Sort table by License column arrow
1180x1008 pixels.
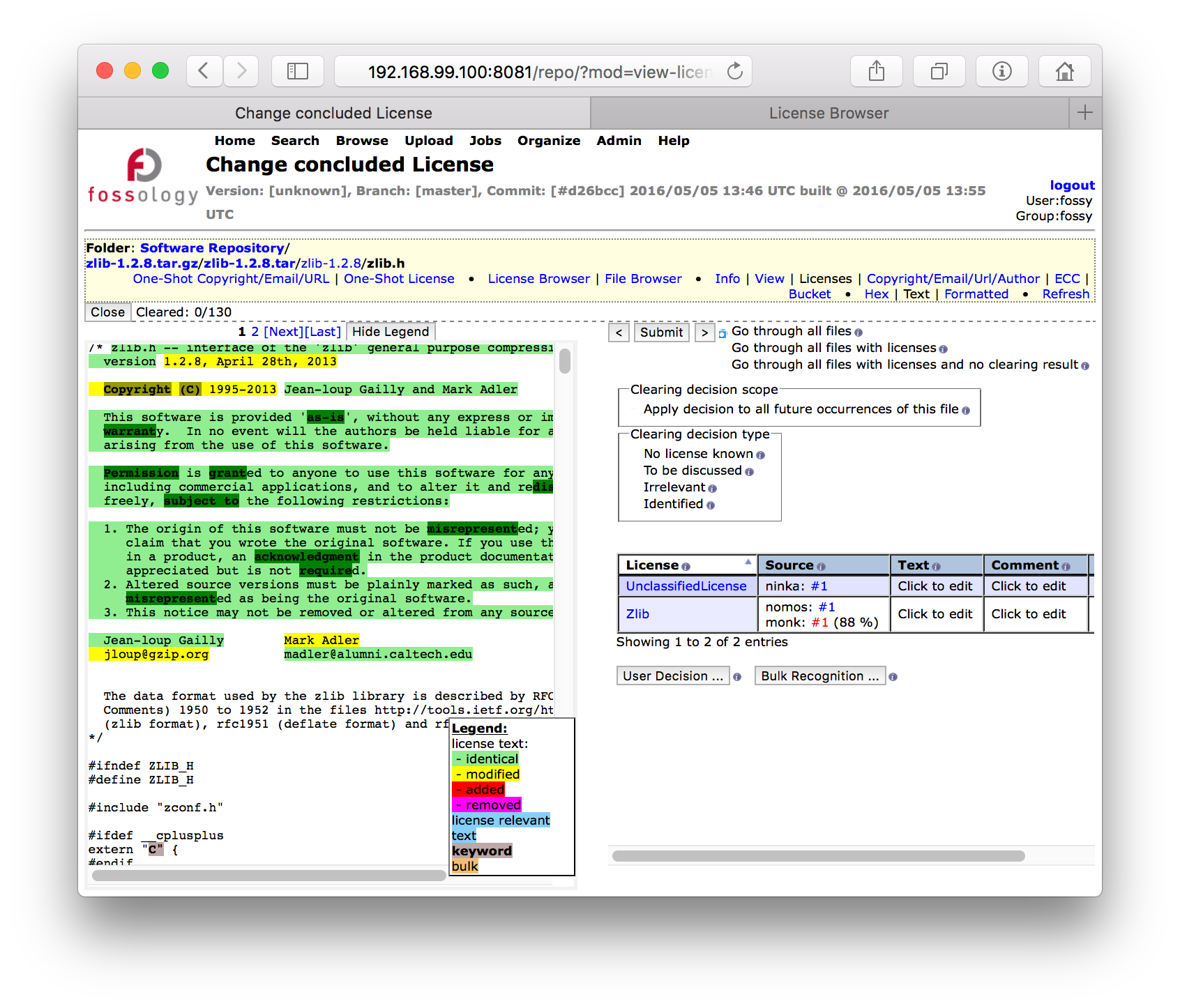click(x=748, y=562)
